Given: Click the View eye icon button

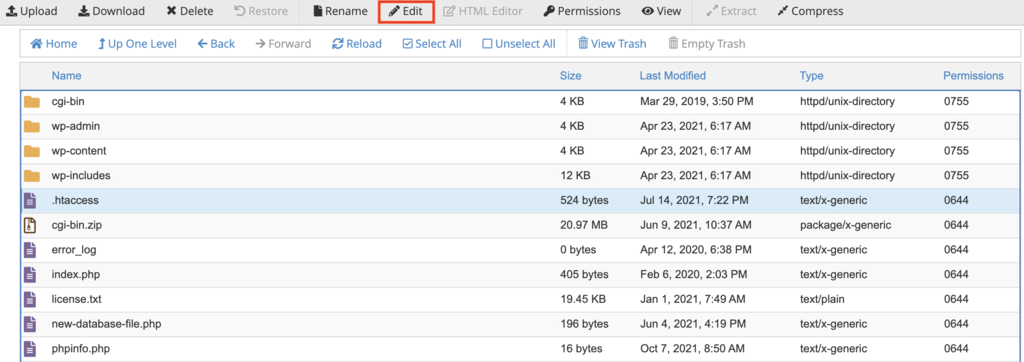Looking at the screenshot, I should [x=662, y=11].
